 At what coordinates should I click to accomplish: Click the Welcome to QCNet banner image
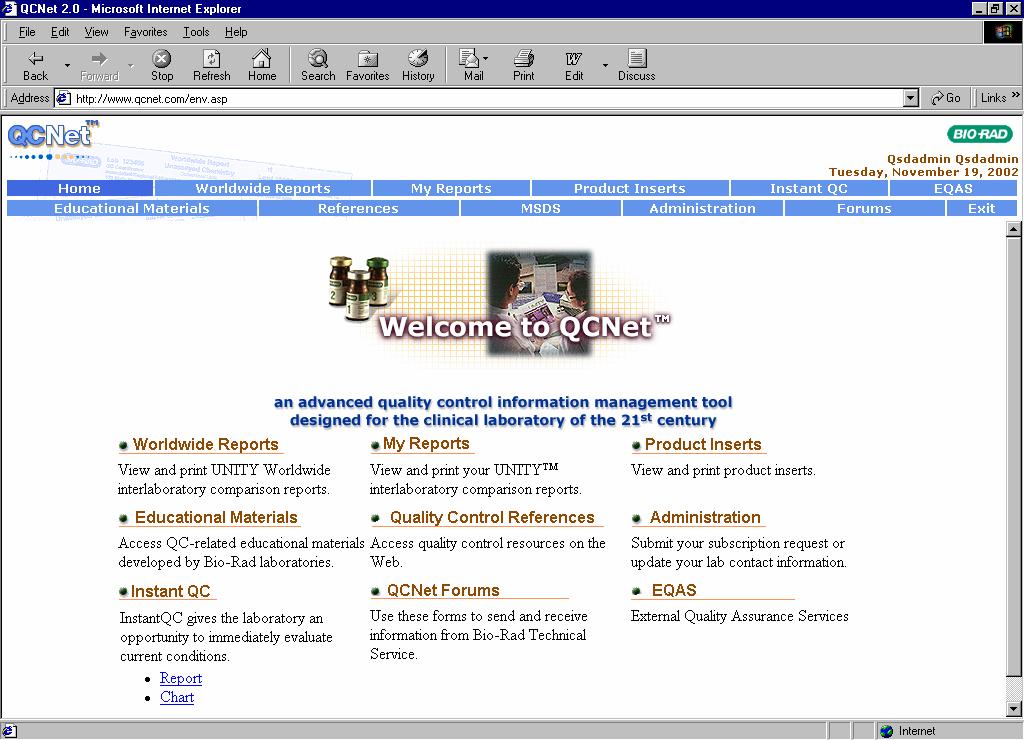pos(498,304)
